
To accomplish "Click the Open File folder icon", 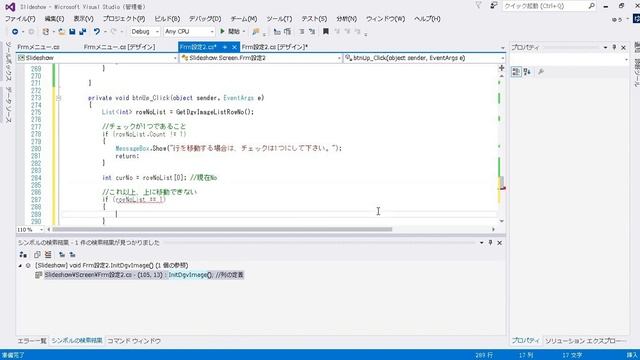I will tap(61, 31).
